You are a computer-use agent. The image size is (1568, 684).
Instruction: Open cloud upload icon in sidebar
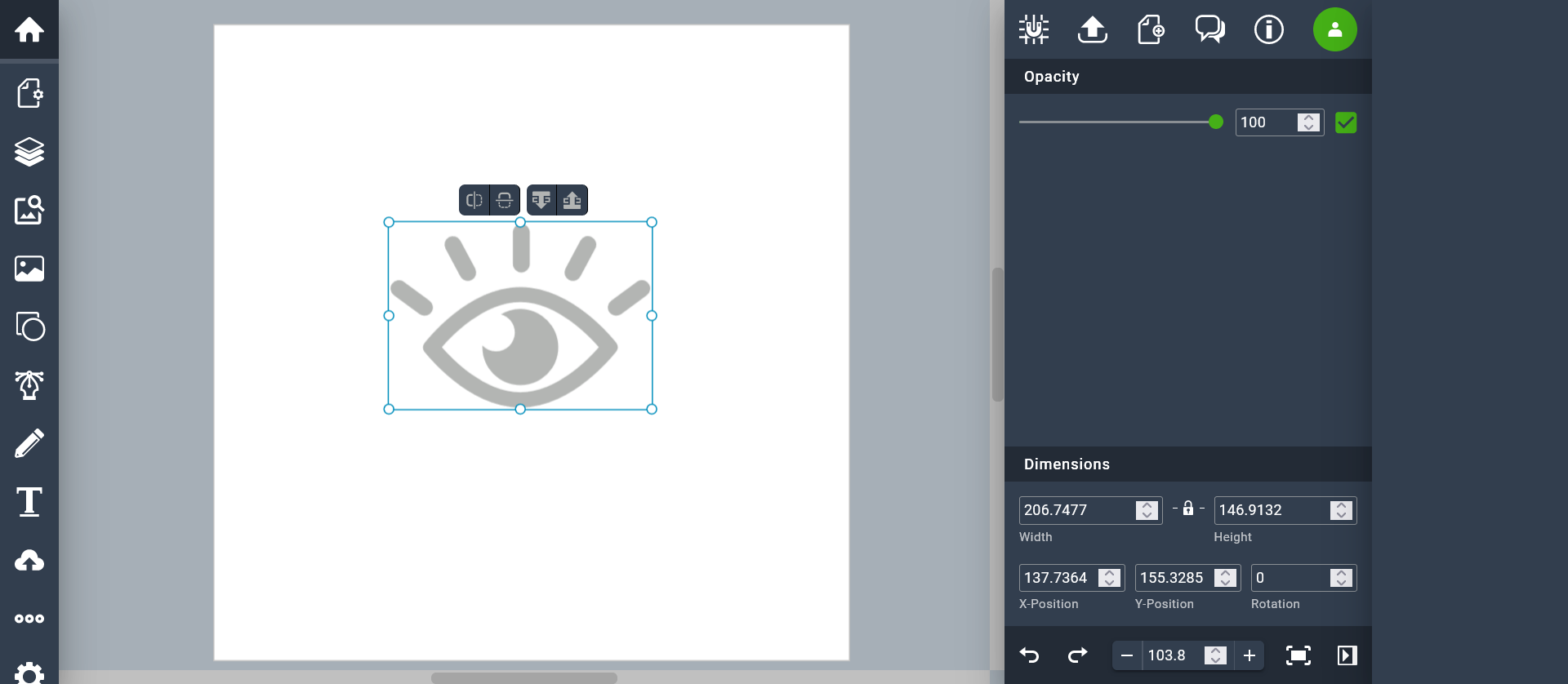click(x=29, y=561)
